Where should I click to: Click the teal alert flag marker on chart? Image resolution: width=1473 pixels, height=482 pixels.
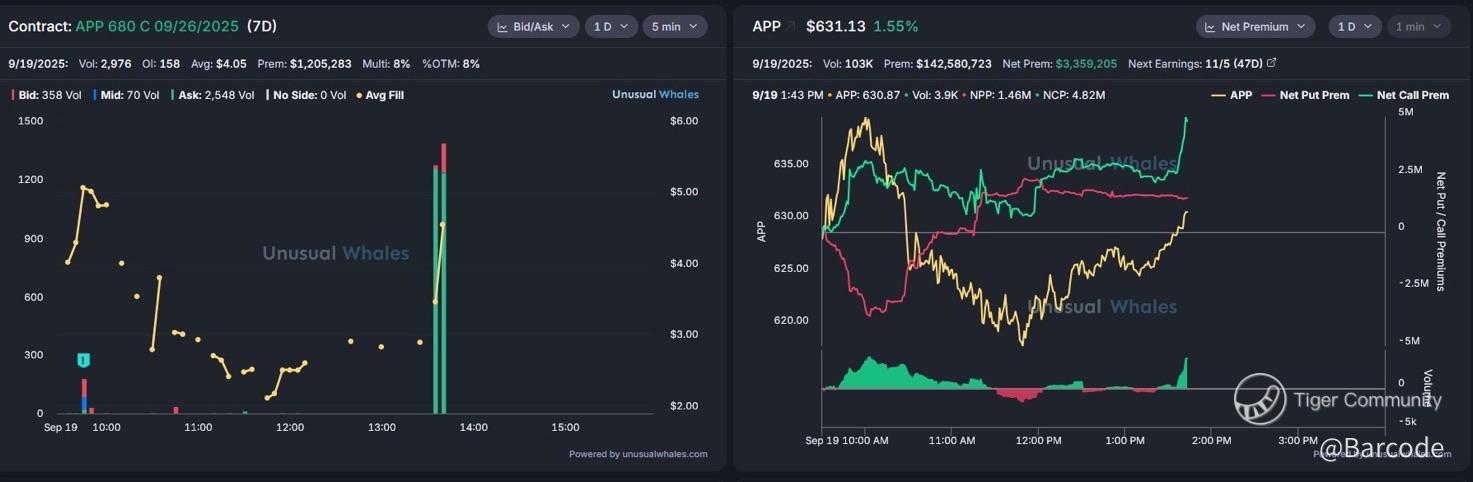click(x=84, y=360)
